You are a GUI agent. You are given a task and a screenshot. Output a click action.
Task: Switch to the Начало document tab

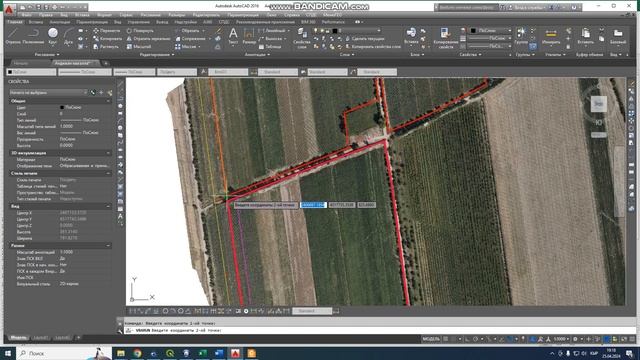pyautogui.click(x=20, y=63)
